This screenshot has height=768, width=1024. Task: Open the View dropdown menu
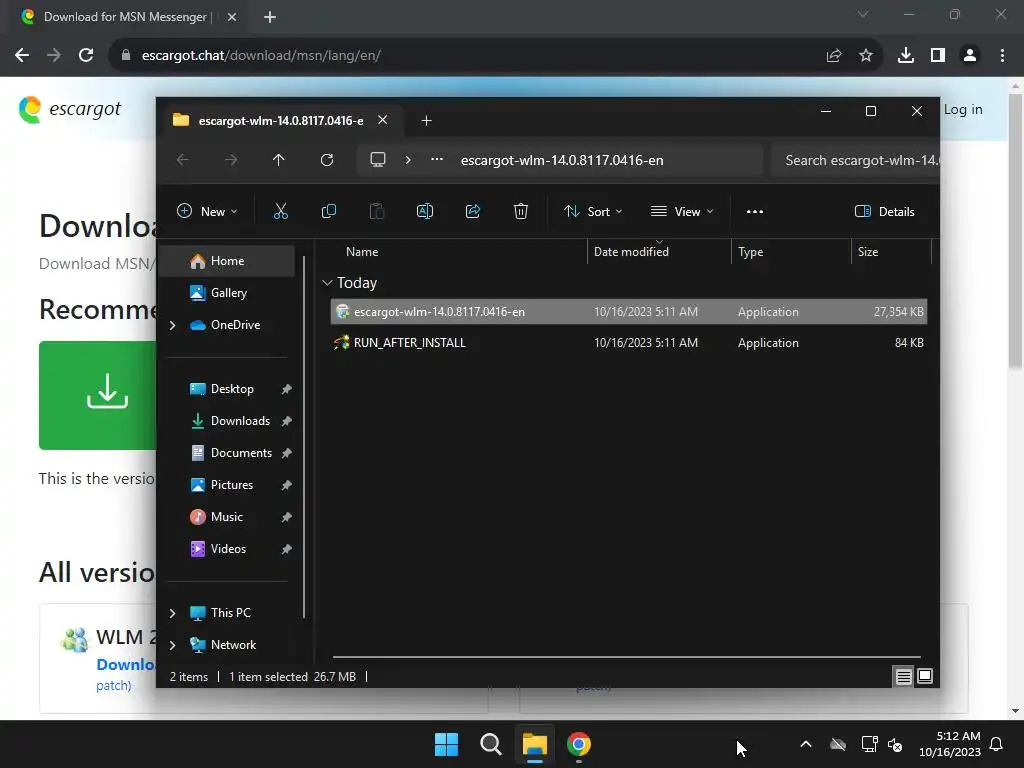682,212
